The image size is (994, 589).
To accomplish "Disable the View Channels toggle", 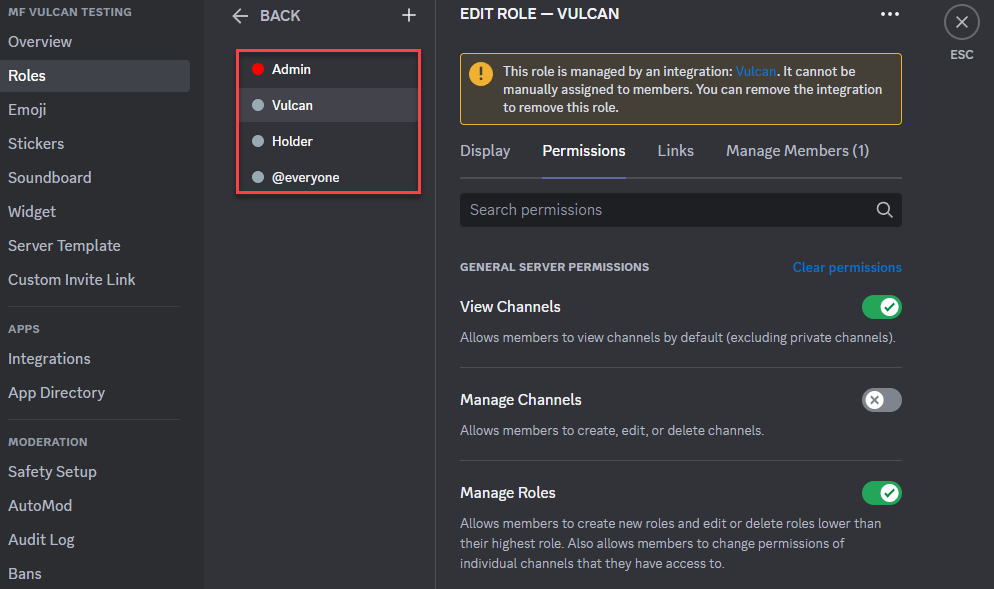I will (881, 307).
